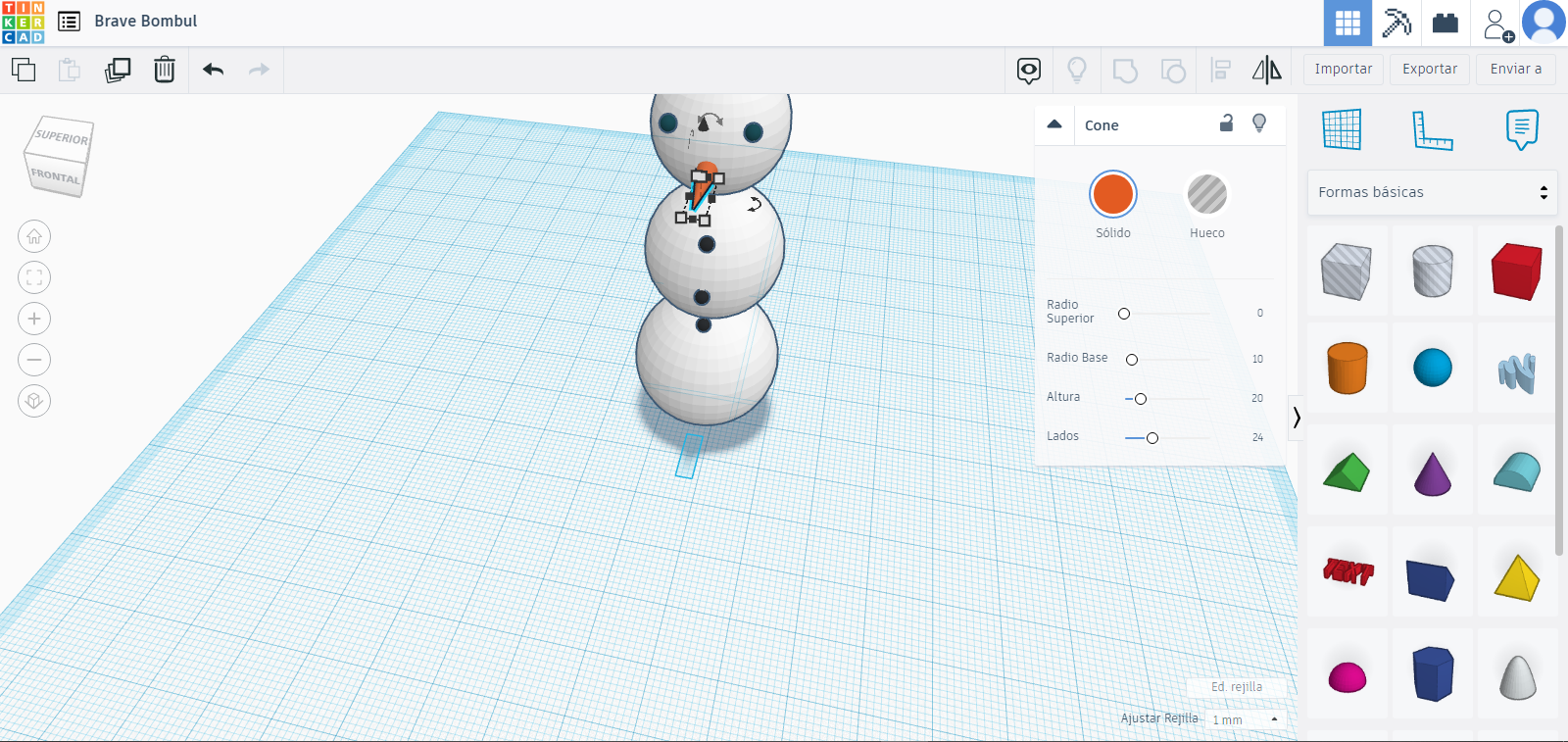Zoom out of the workplane
Image resolution: width=1568 pixels, height=742 pixels.
(34, 360)
